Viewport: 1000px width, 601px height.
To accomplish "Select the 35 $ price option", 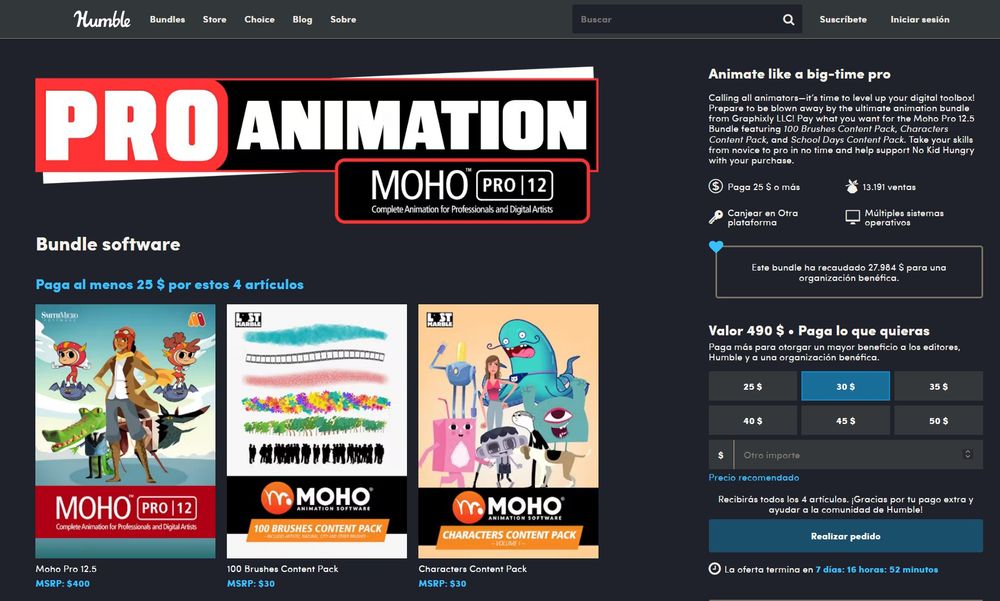I will (x=938, y=386).
